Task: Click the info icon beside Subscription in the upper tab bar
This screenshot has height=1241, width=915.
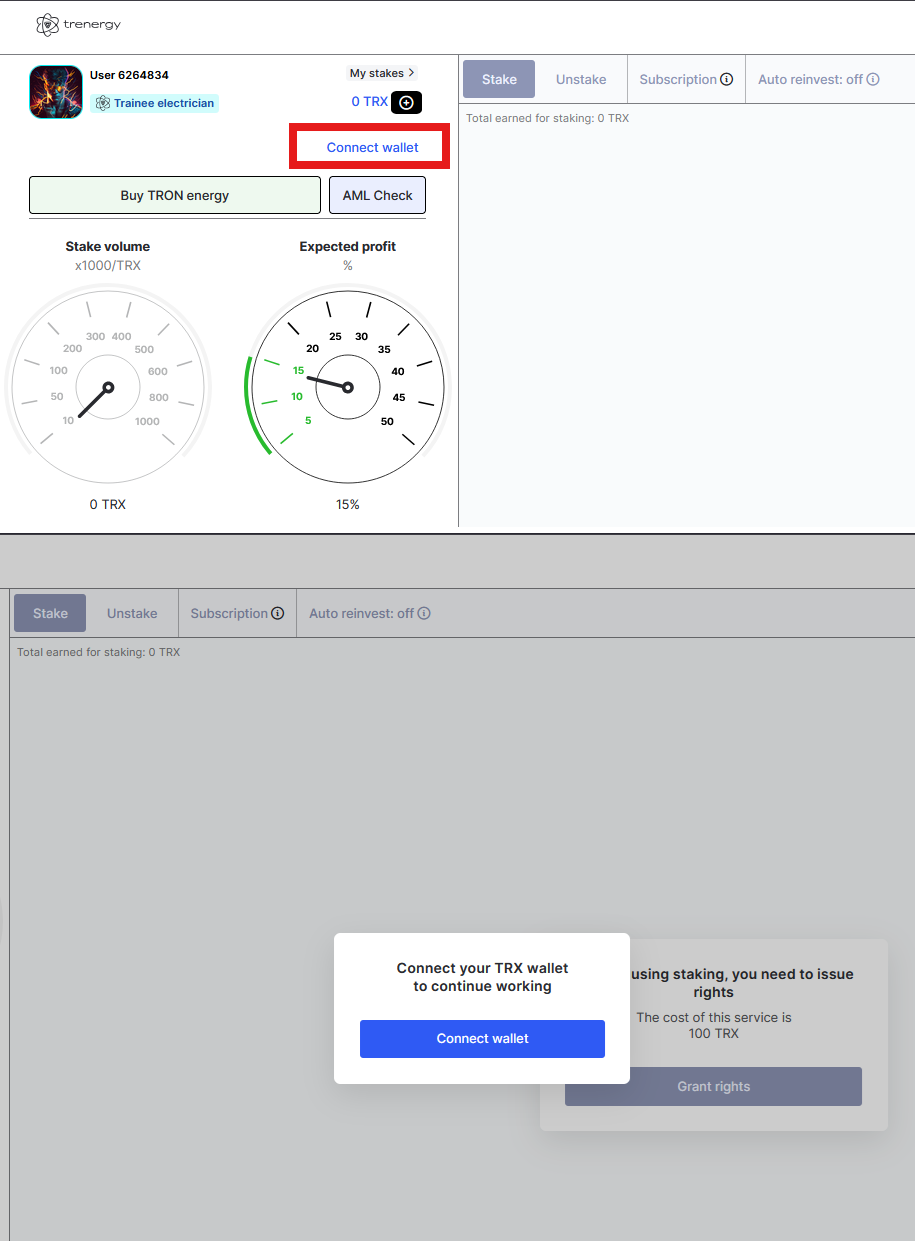Action: pyautogui.click(x=727, y=79)
